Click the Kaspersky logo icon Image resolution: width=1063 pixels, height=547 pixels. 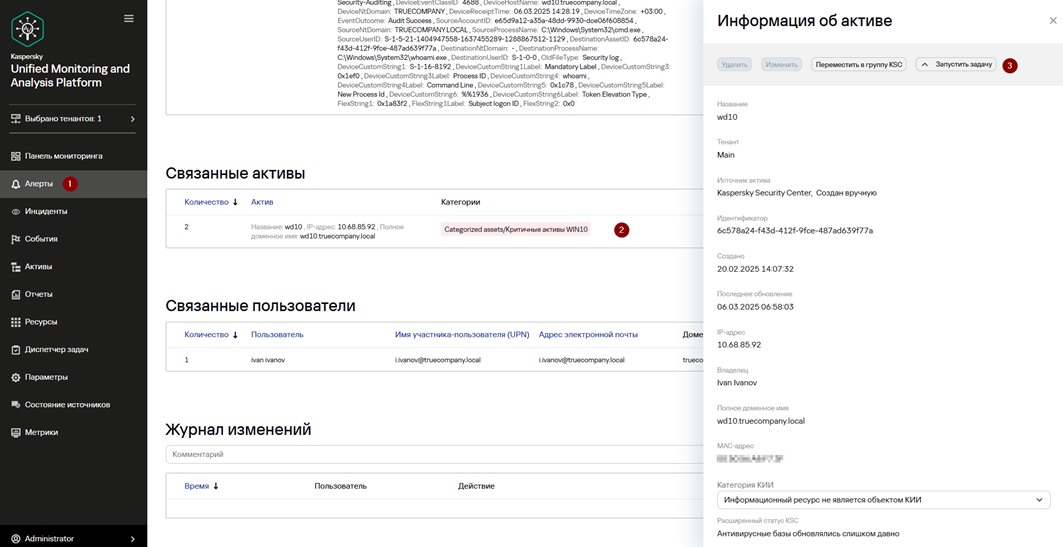28,28
